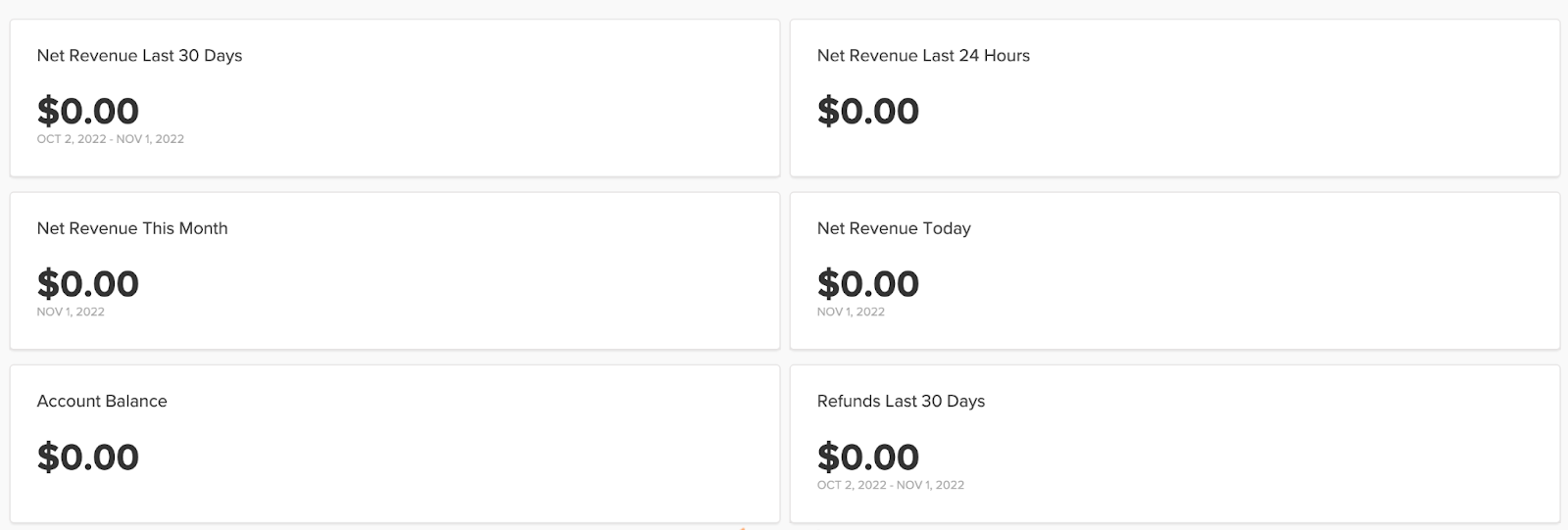This screenshot has height=530, width=1568.
Task: Click the NOV 1, 2022 date under Net Revenue Today
Action: (x=851, y=313)
